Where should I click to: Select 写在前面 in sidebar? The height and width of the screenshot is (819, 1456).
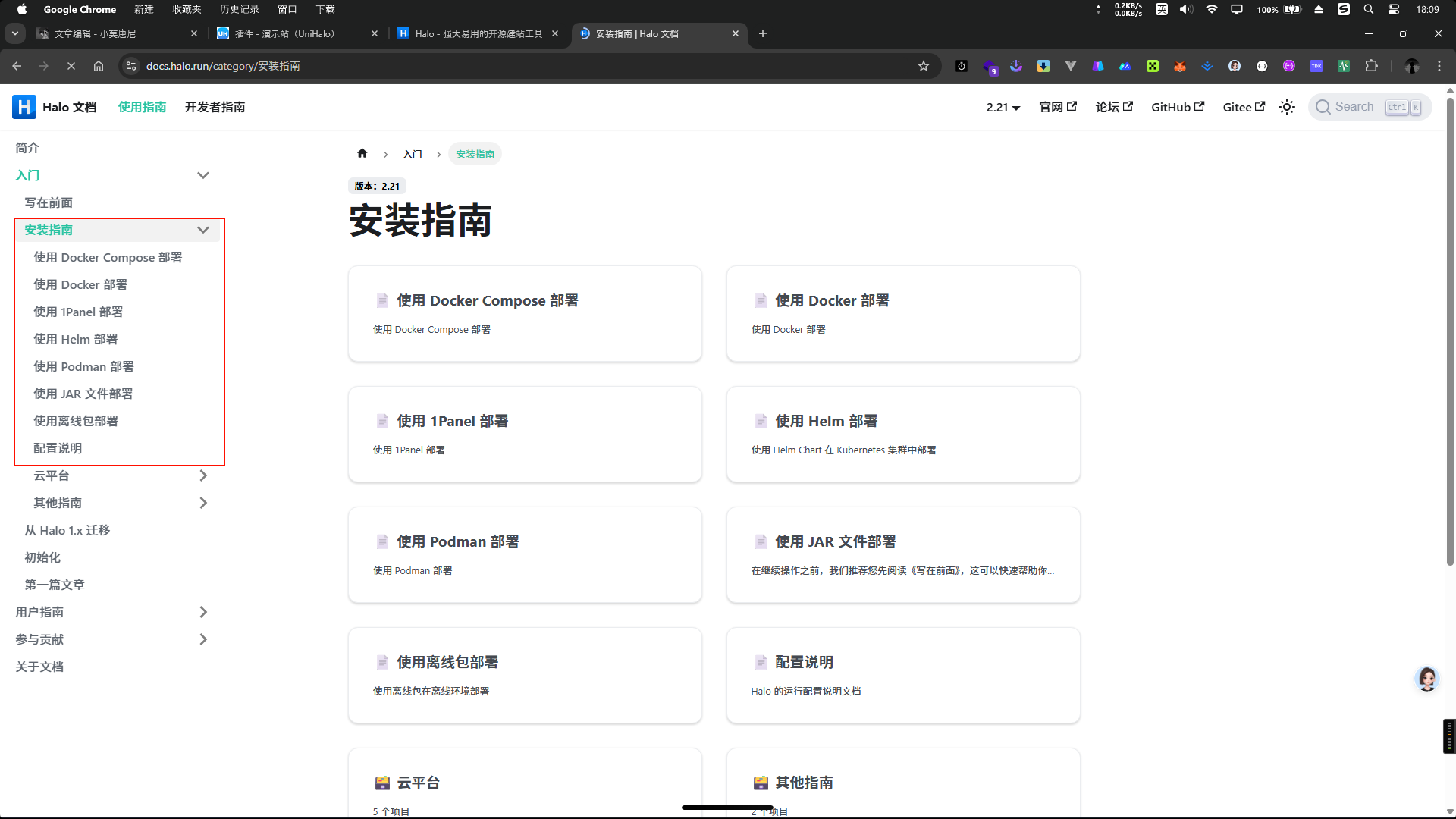point(49,202)
